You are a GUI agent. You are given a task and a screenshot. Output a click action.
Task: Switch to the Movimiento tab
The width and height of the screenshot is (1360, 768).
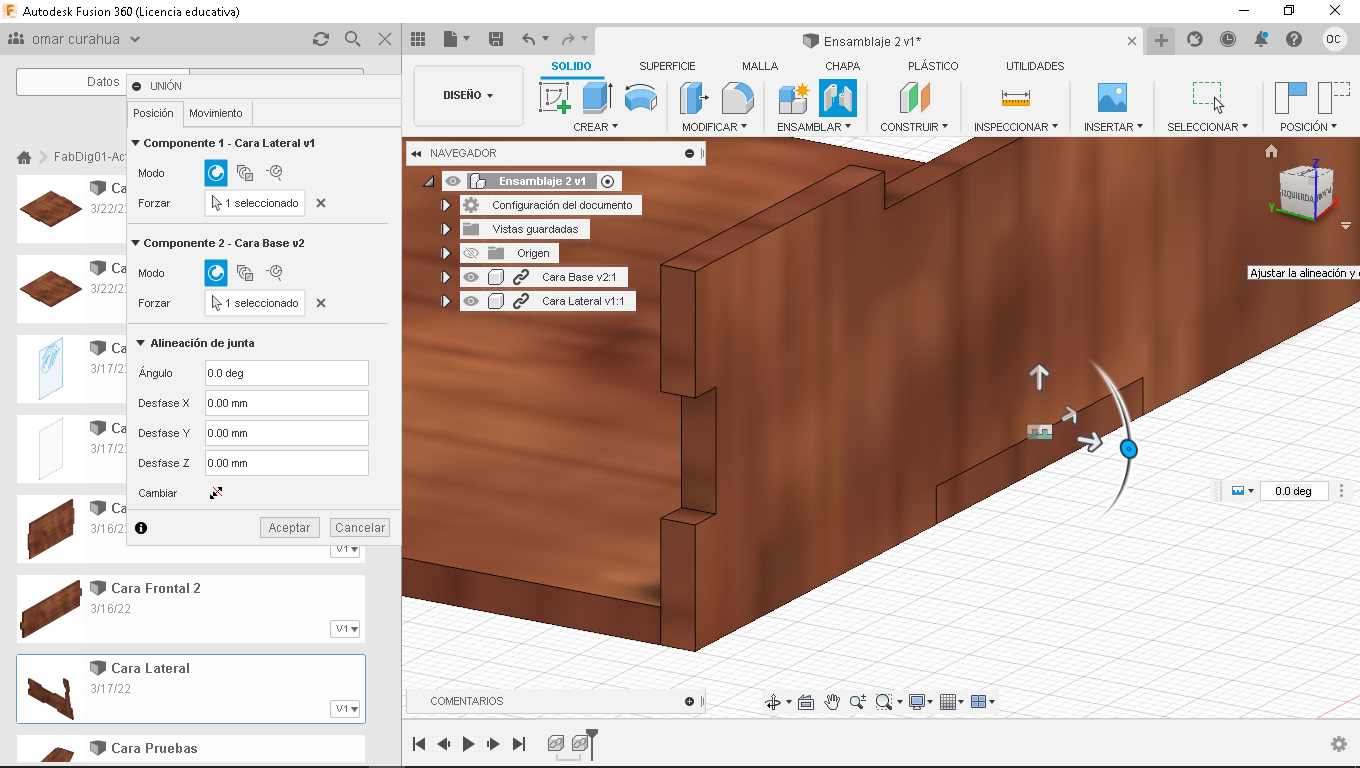point(216,113)
